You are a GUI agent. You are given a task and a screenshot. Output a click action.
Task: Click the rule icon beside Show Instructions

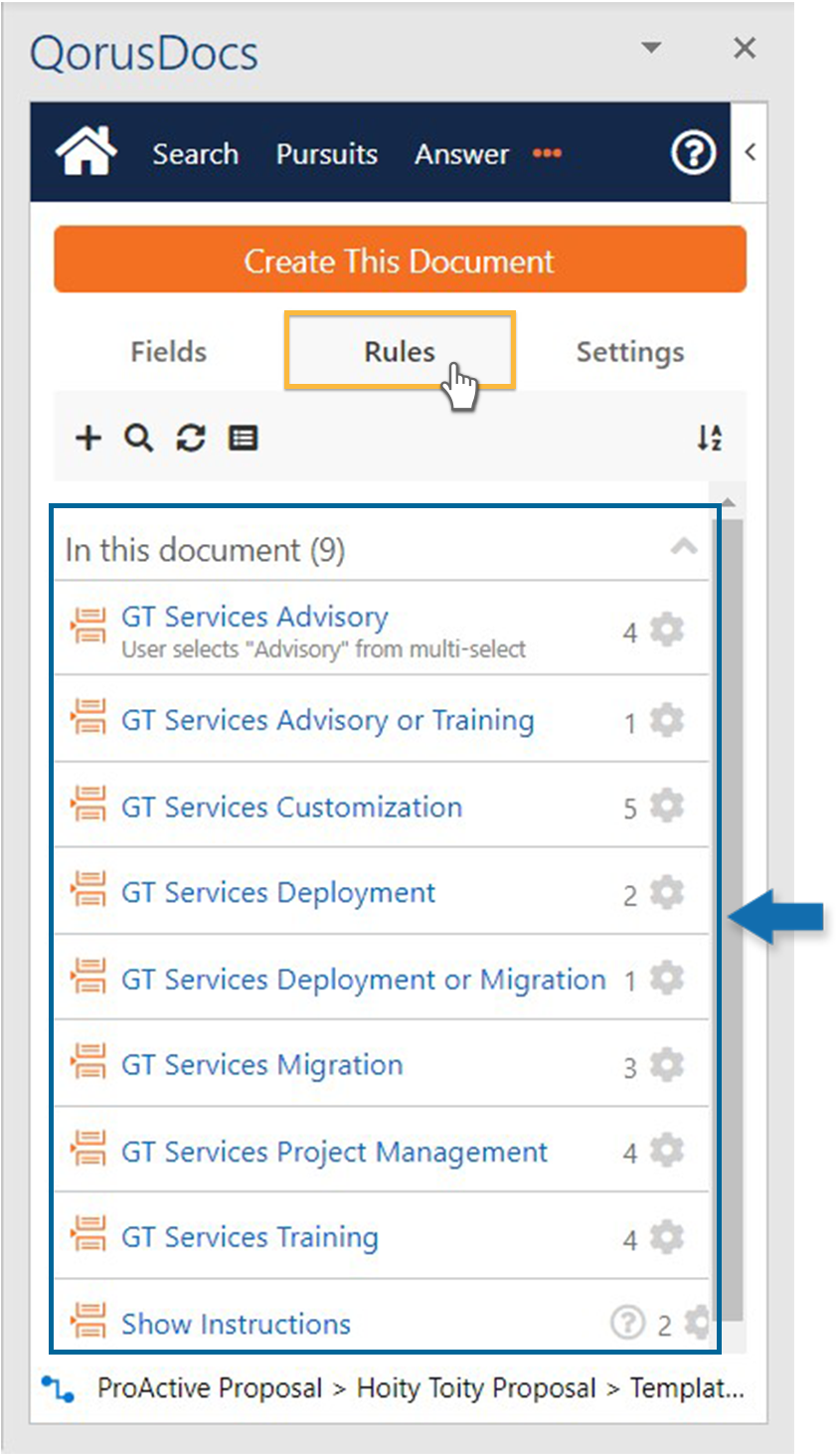pos(88,1322)
